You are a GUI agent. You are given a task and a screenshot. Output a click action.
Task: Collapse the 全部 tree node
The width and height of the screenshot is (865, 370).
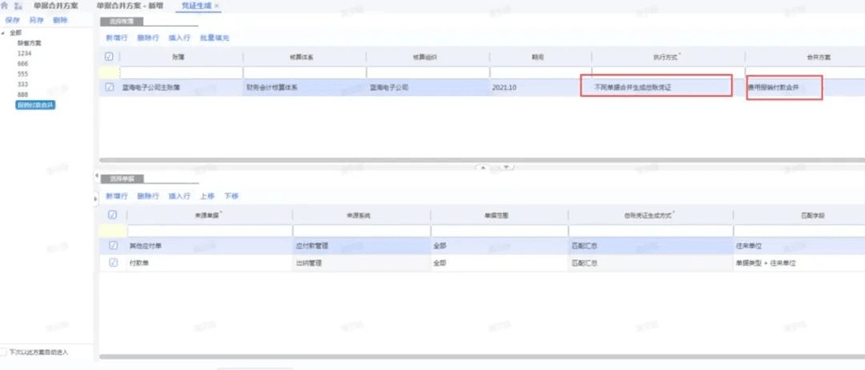[4, 33]
